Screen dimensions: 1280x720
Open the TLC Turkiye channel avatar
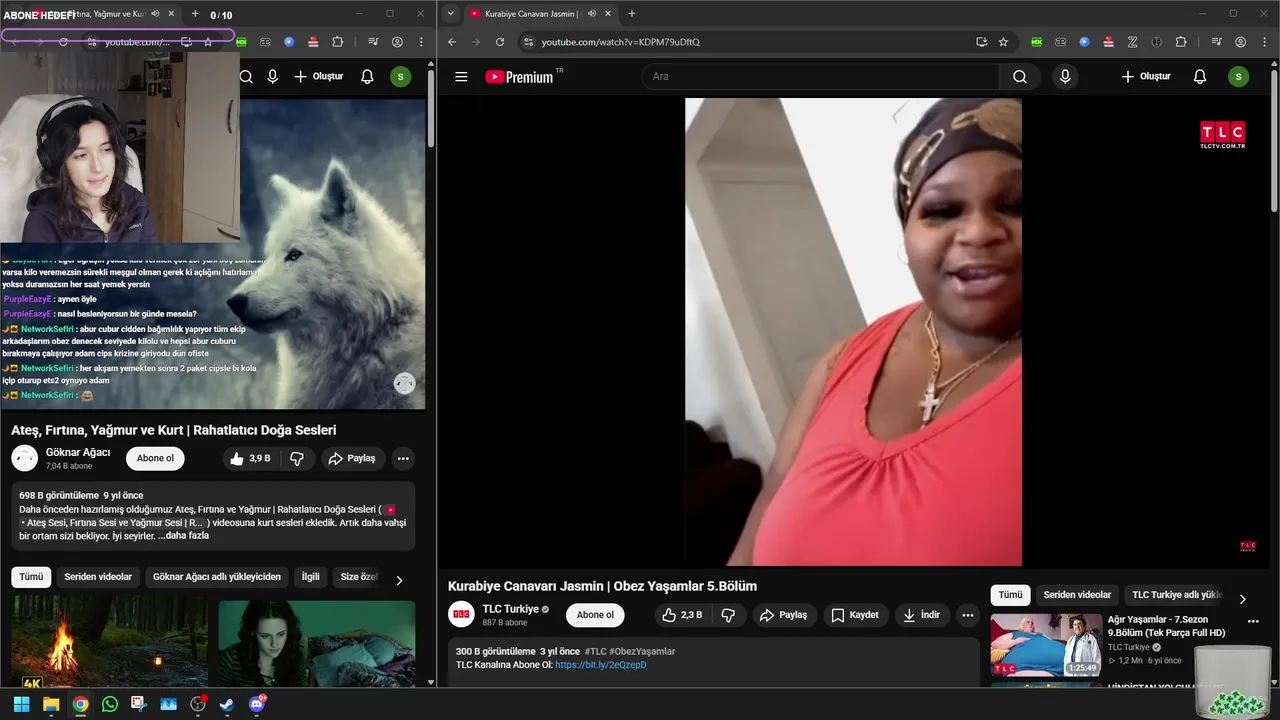[461, 615]
